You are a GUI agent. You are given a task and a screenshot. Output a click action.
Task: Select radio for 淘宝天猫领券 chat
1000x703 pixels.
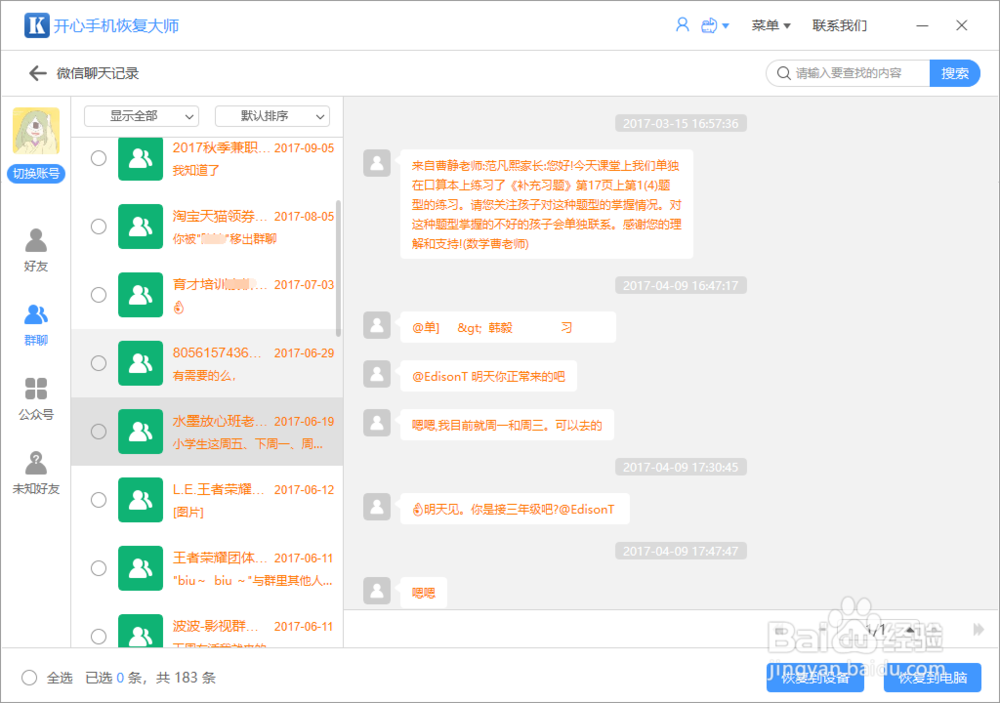pos(98,226)
